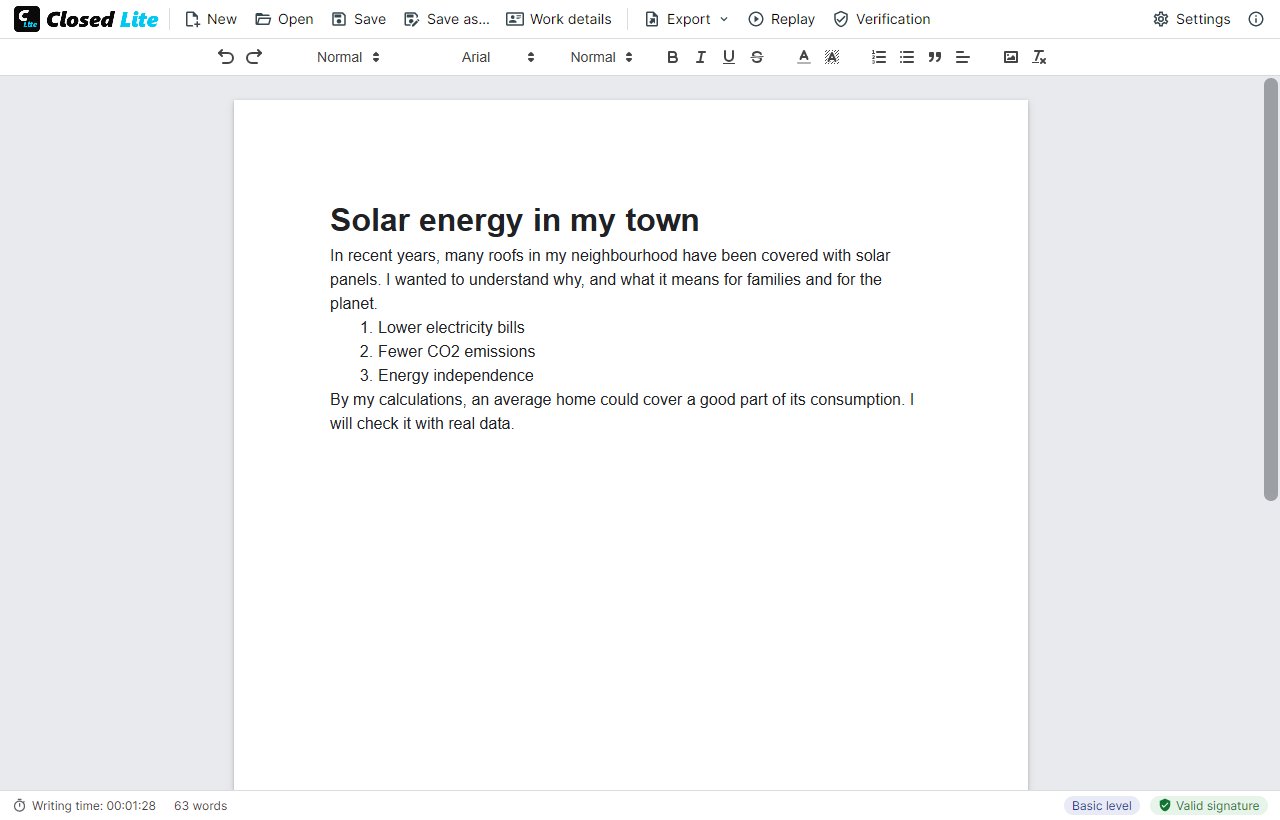Image resolution: width=1280 pixels, height=820 pixels.
Task: Start the Replay of writing
Action: click(x=782, y=19)
